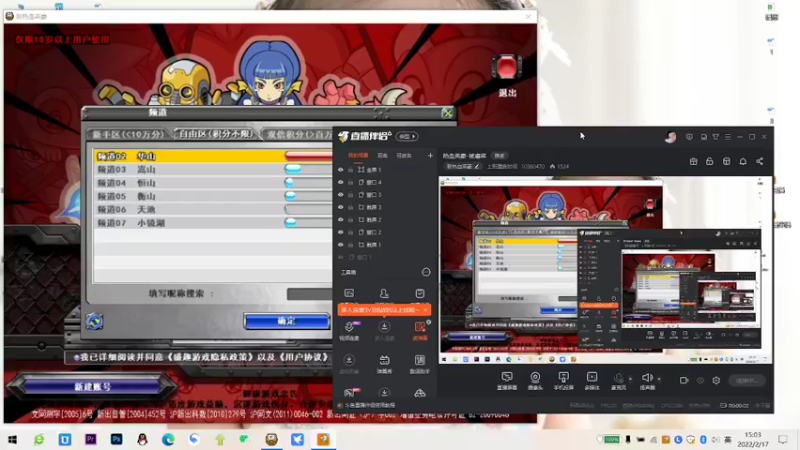
Task: Open the user avatar in streaming app title bar
Action: point(670,137)
